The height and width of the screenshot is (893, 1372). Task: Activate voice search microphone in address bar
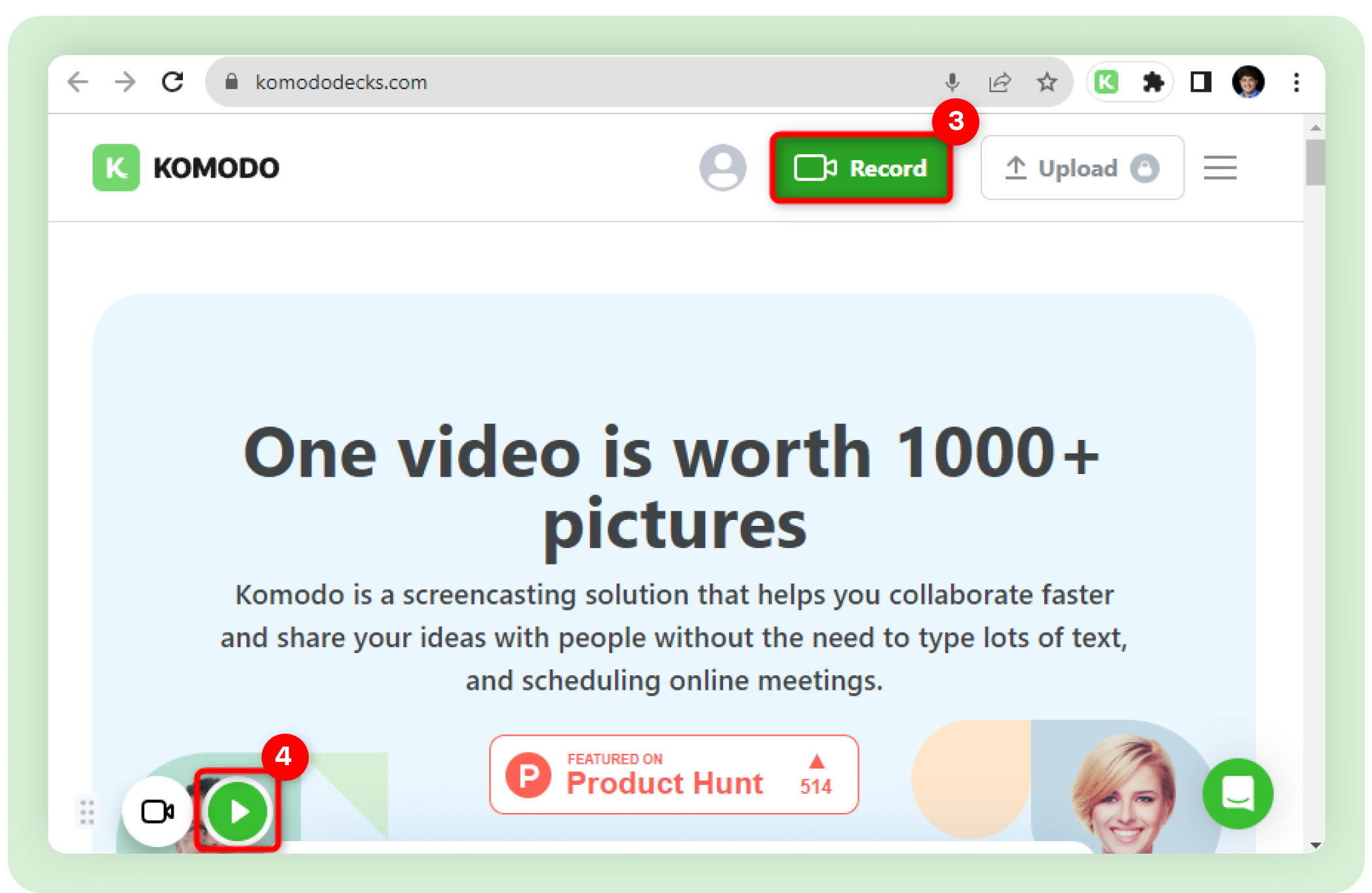click(x=952, y=82)
